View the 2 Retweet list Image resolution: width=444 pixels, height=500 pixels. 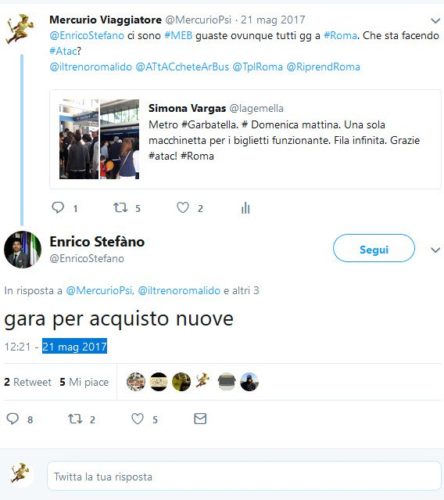(28, 382)
